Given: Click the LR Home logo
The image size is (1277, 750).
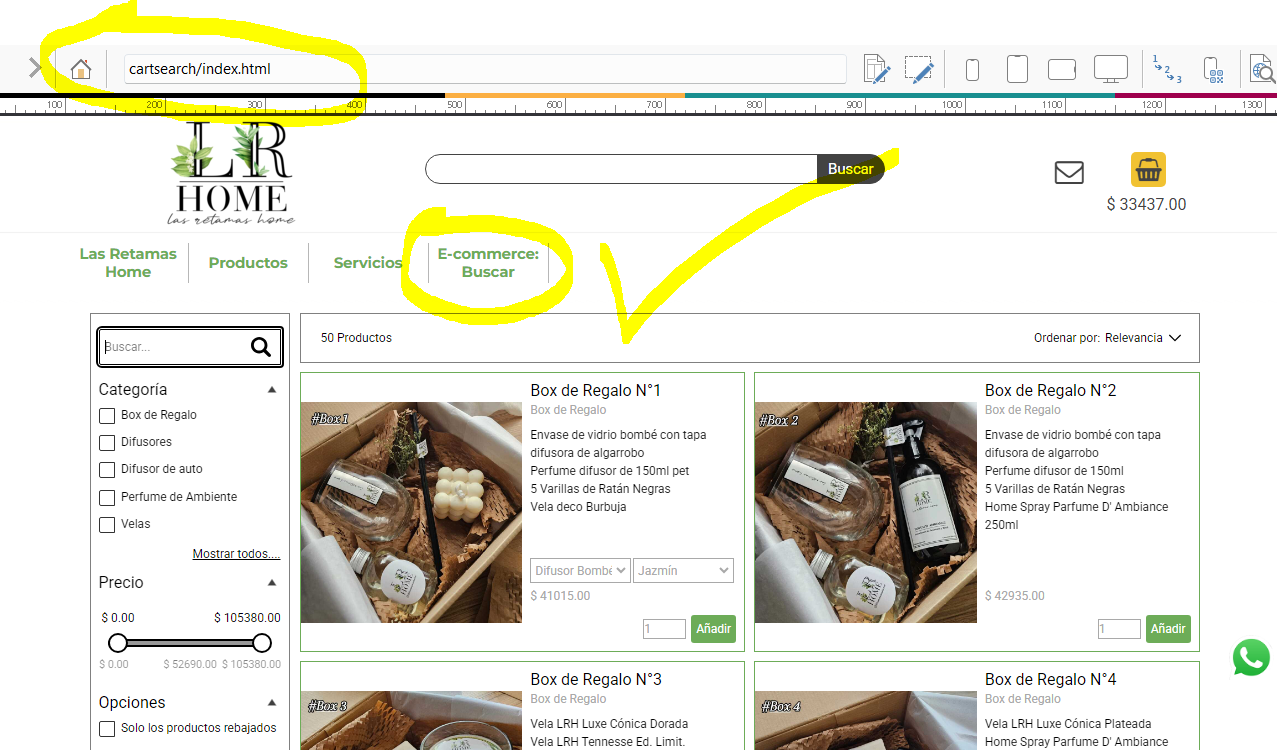Looking at the screenshot, I should click(232, 173).
